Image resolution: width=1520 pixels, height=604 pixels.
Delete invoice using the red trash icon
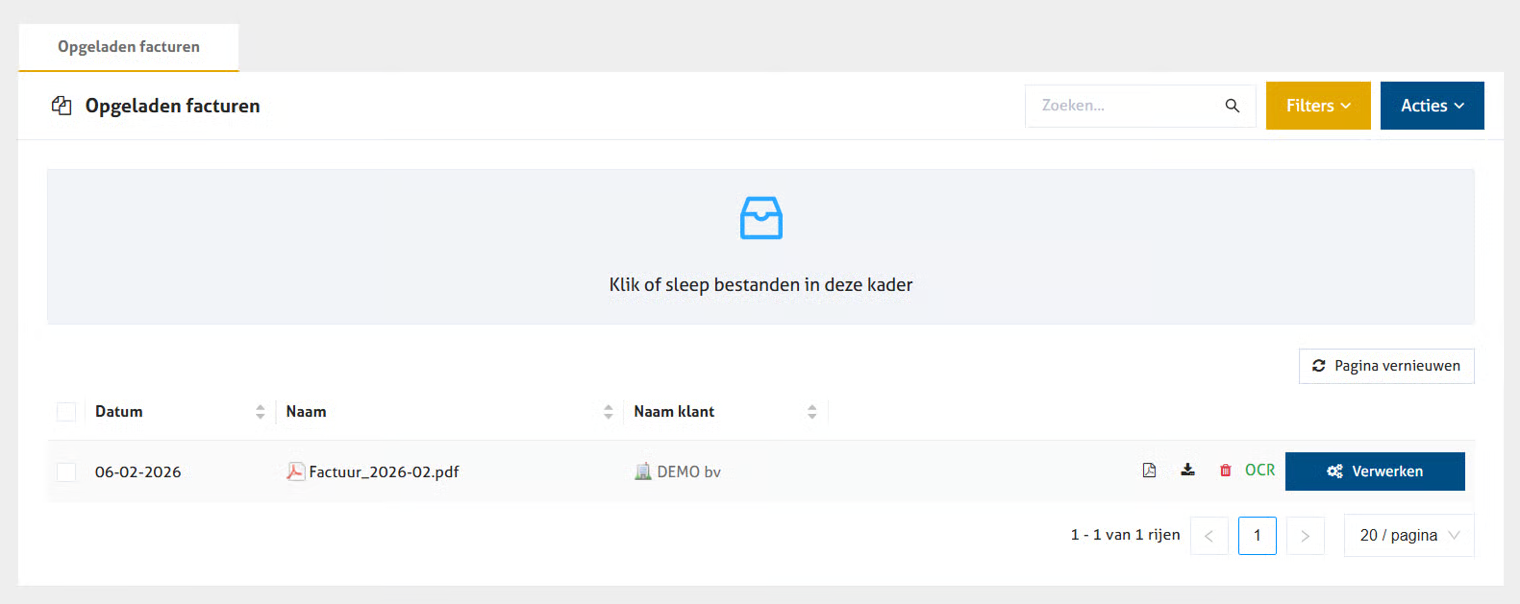pos(1225,470)
